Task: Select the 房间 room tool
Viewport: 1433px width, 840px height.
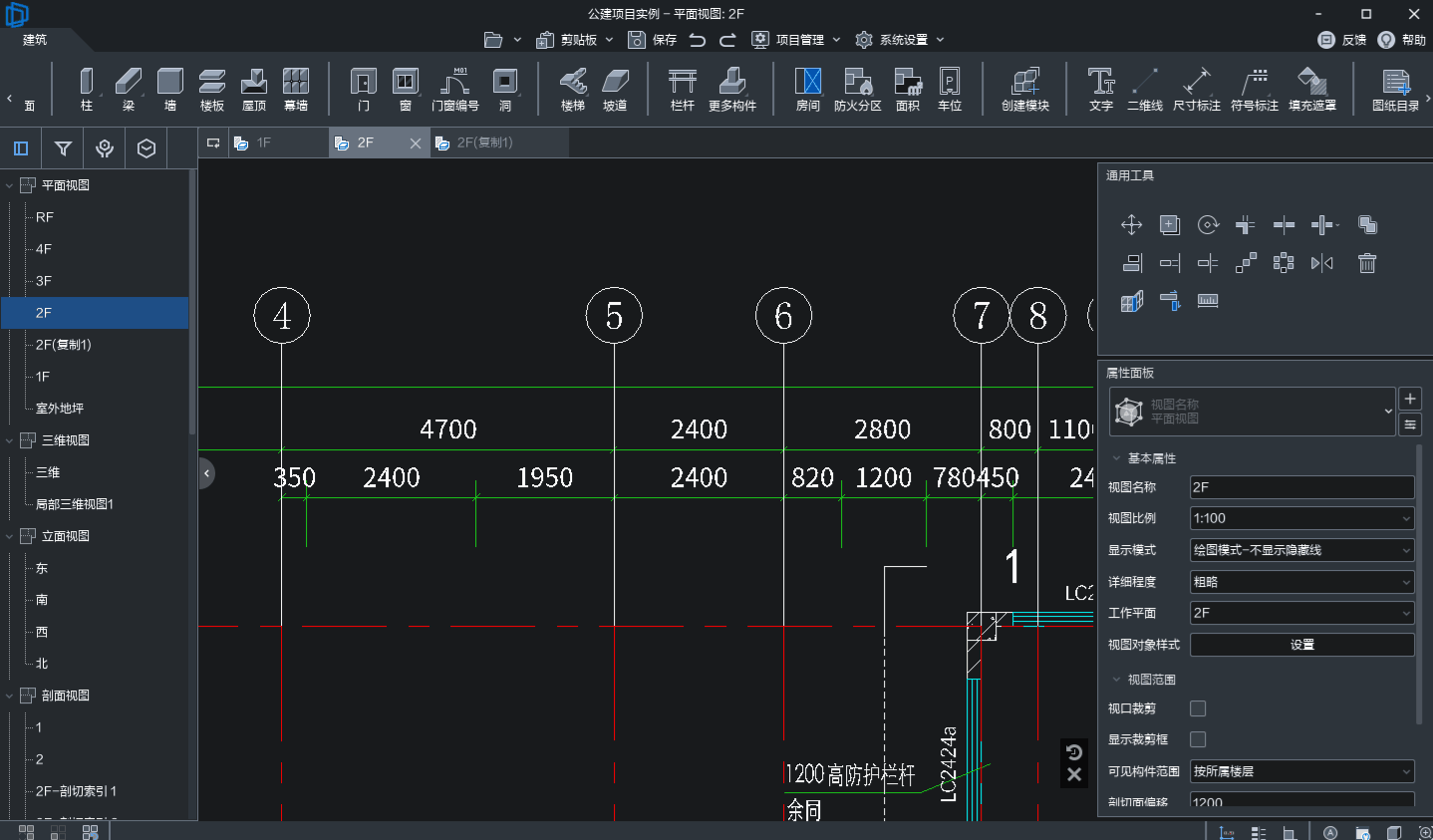Action: (808, 90)
